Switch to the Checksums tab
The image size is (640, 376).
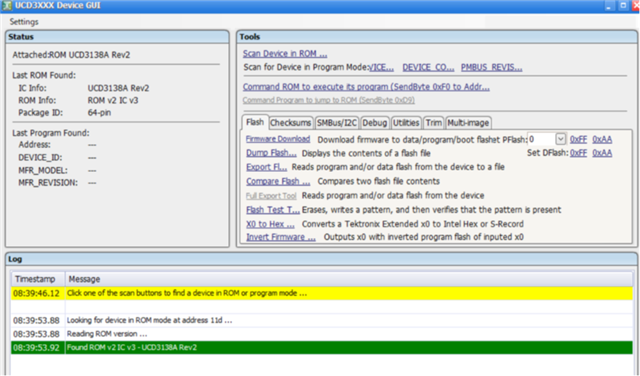[290, 123]
